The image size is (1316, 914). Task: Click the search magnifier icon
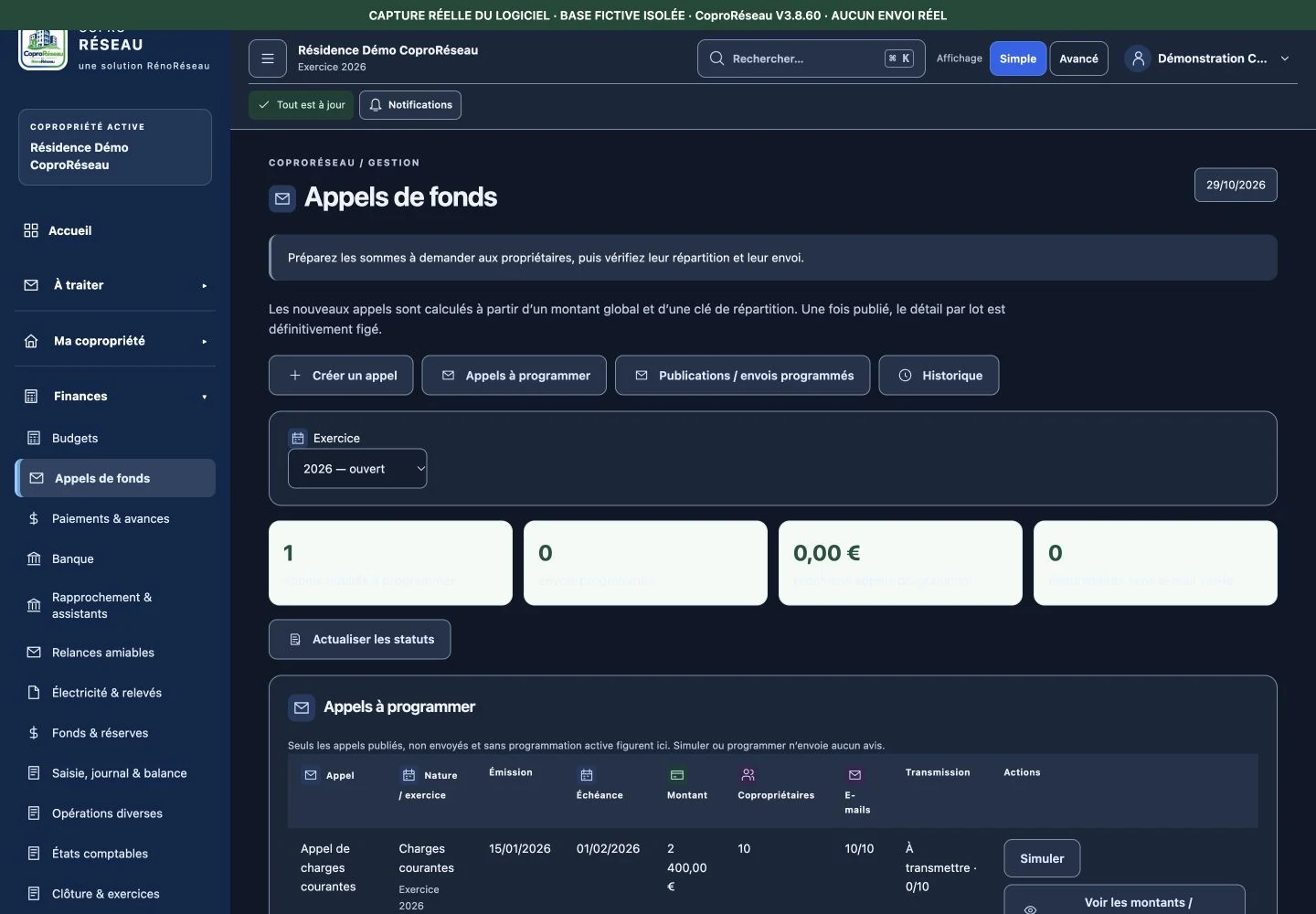[716, 58]
